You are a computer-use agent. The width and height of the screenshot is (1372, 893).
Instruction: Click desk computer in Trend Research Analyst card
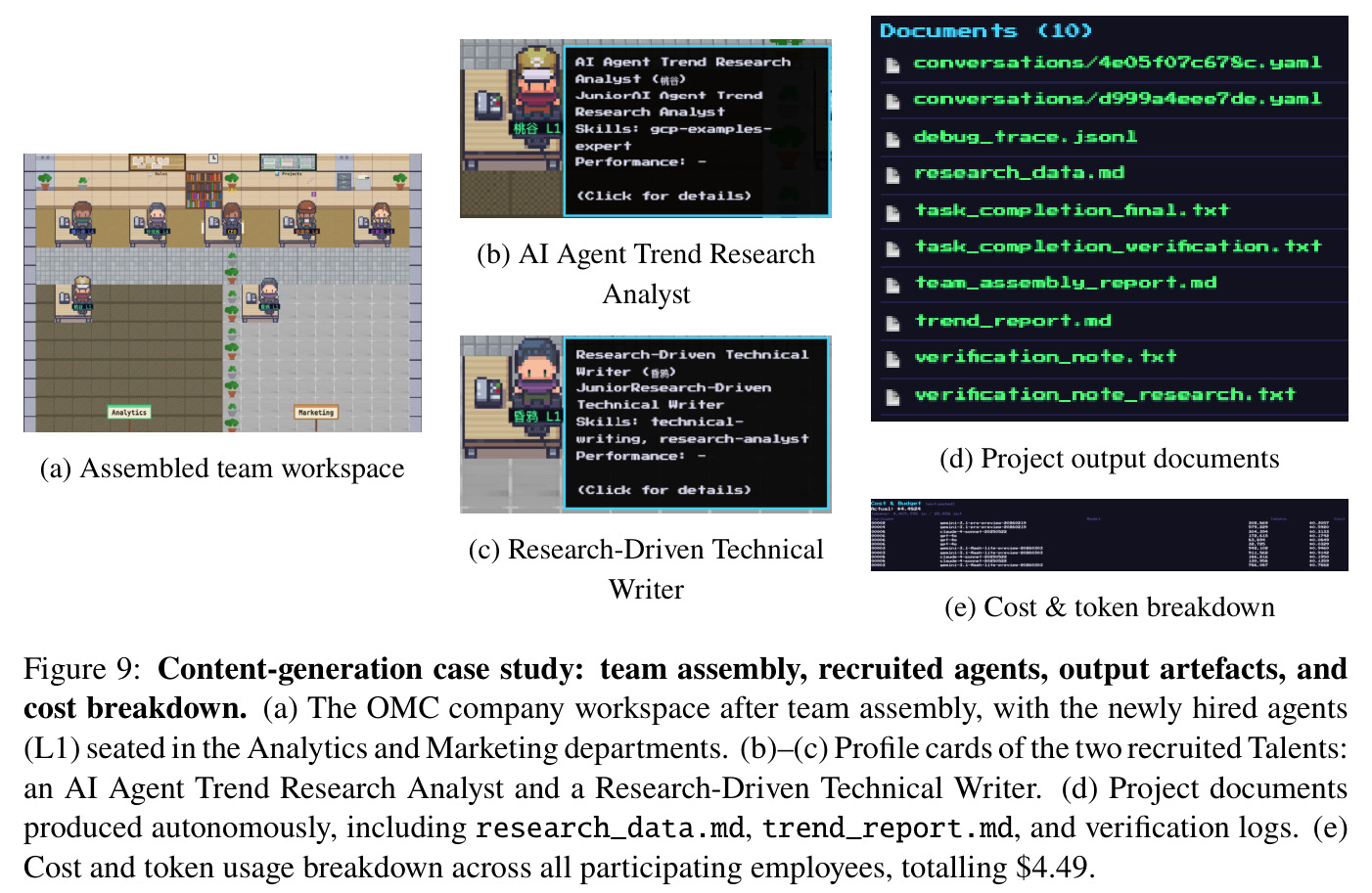point(488,104)
